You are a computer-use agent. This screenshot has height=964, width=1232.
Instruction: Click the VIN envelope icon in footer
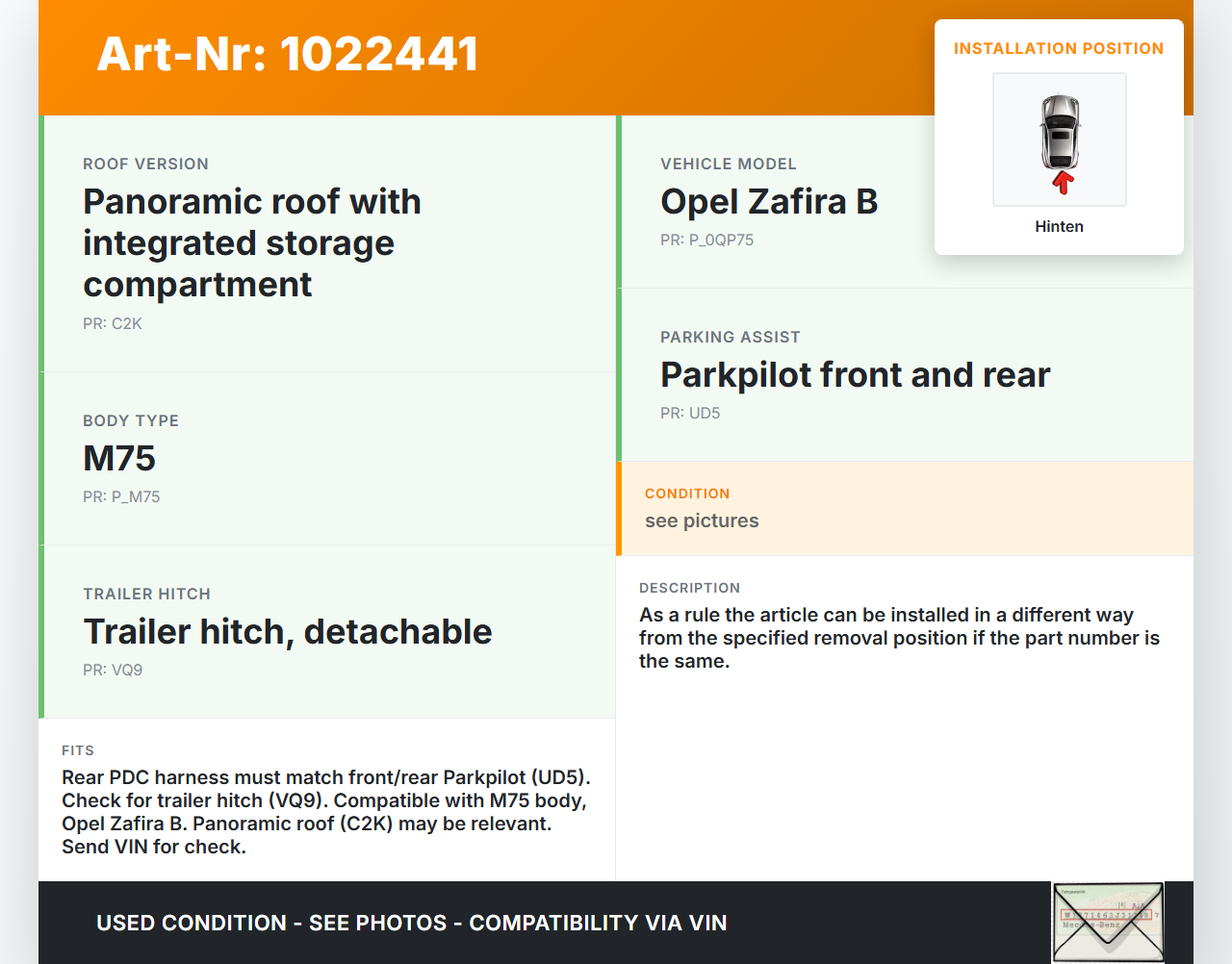(x=1108, y=922)
